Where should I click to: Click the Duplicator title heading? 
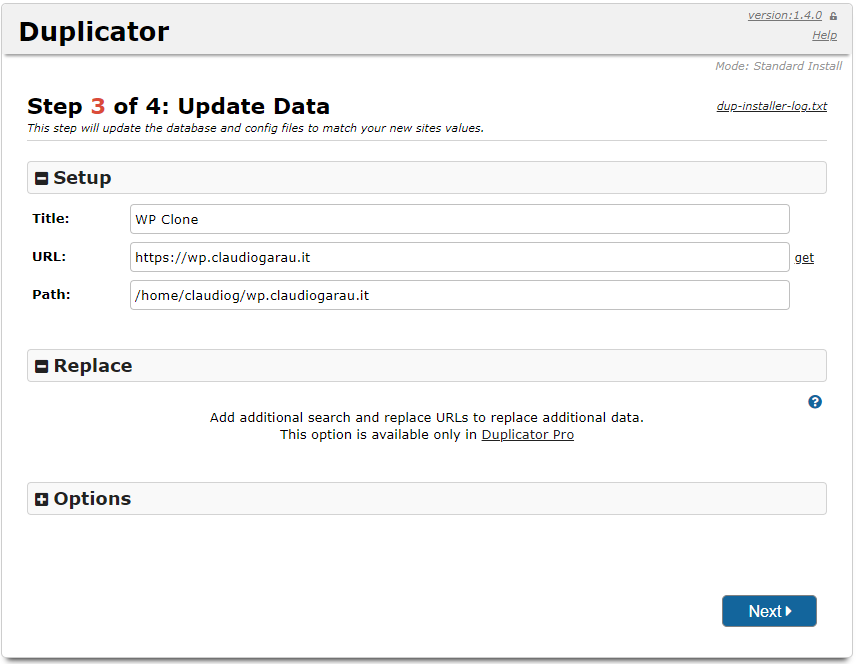point(94,32)
